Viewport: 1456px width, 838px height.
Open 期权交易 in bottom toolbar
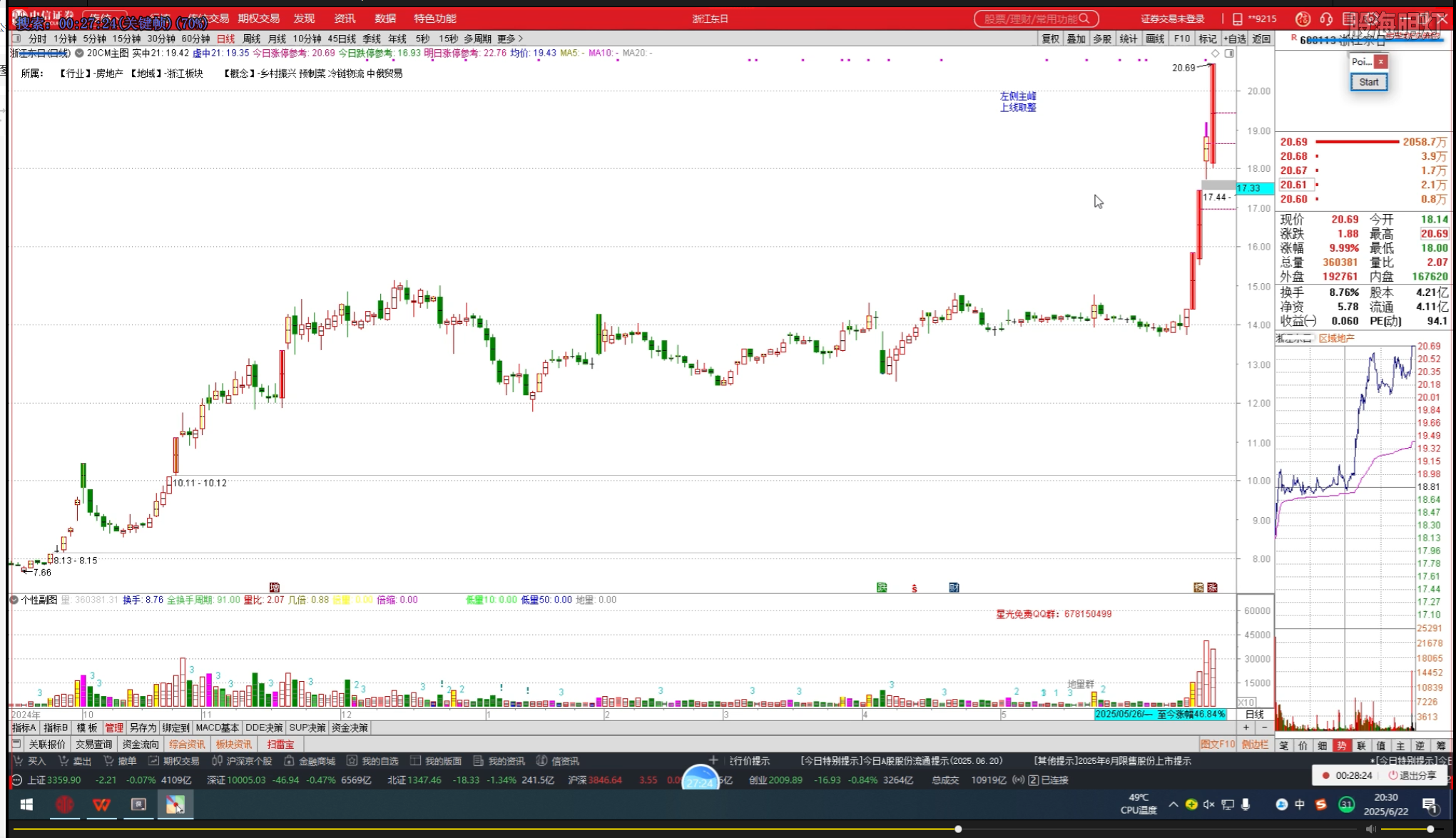(173, 761)
